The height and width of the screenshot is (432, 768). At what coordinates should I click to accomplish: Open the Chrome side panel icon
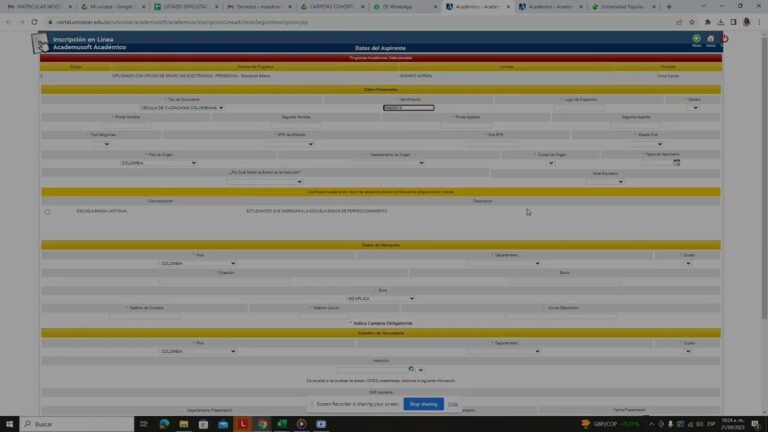click(733, 22)
